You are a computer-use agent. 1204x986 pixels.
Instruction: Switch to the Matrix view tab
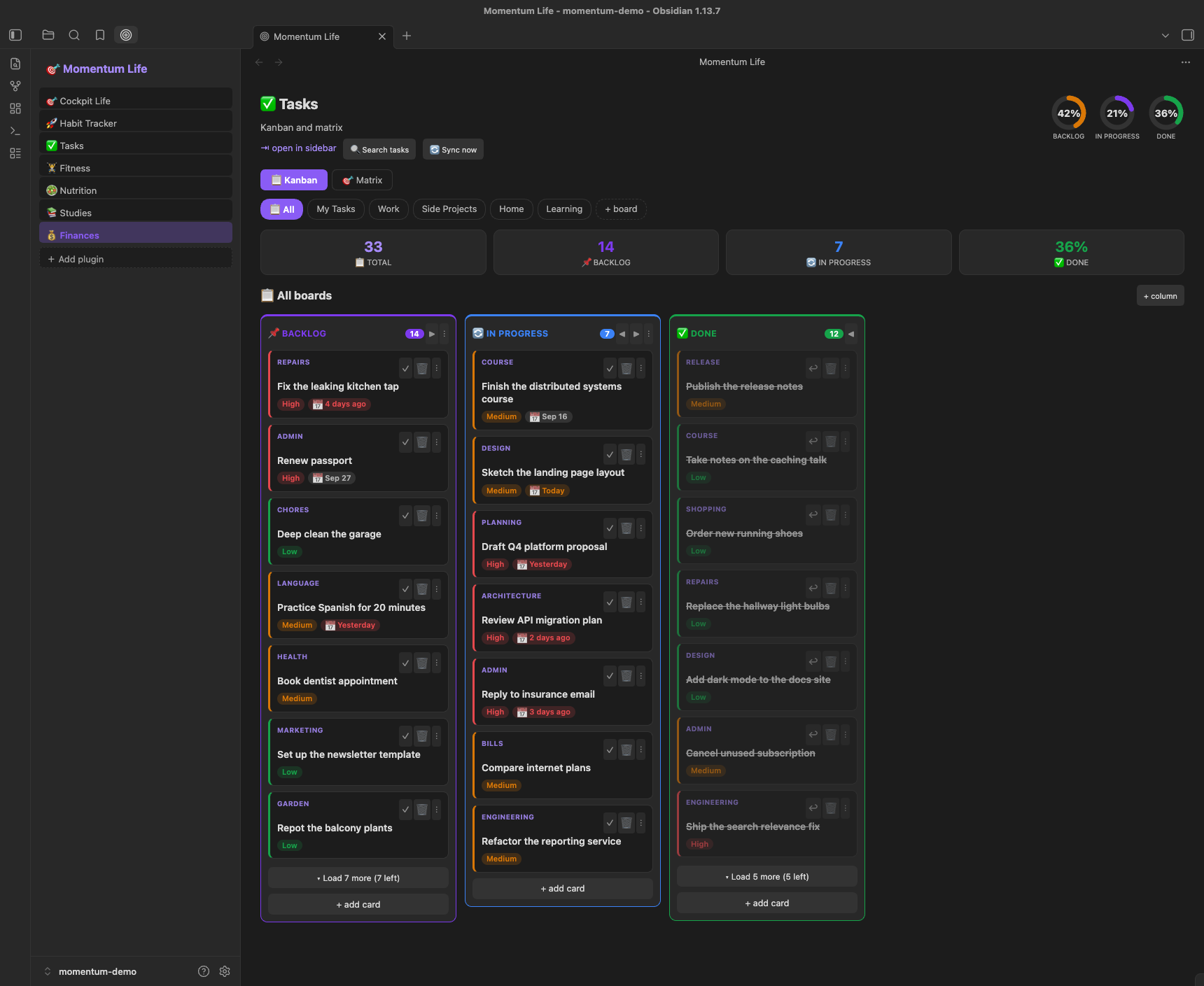point(362,180)
